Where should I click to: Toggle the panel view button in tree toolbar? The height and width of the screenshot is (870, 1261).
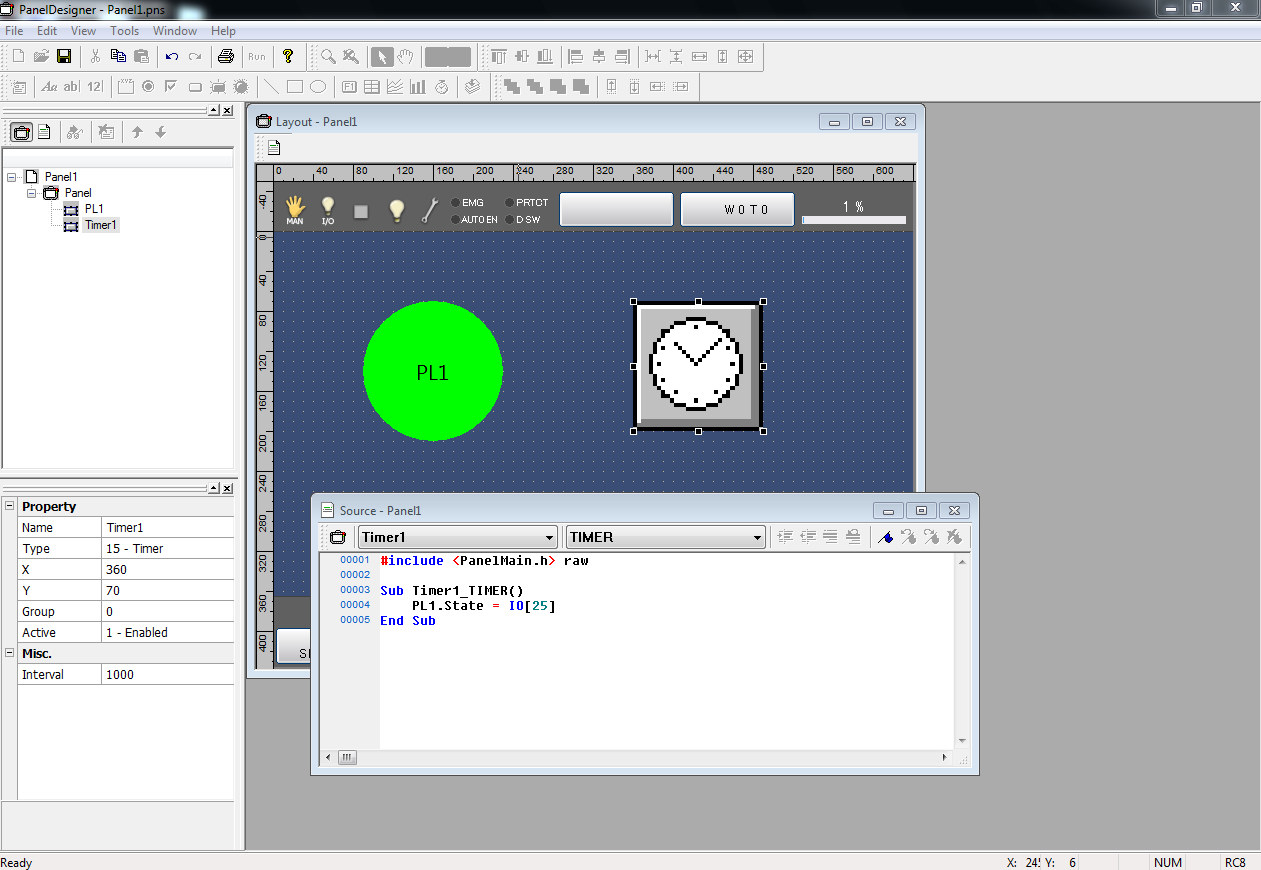(x=21, y=132)
